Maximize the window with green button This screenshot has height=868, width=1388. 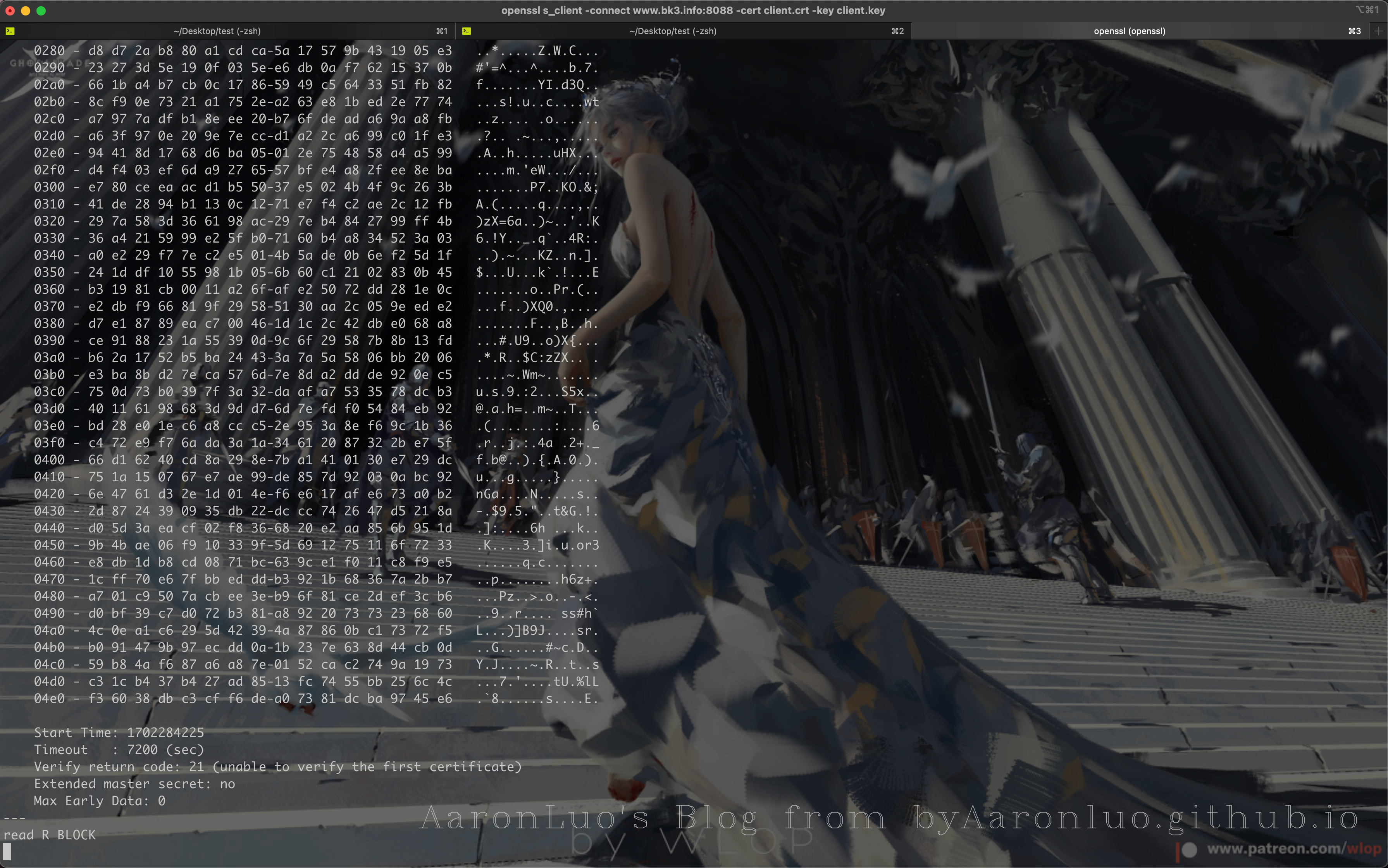click(41, 10)
